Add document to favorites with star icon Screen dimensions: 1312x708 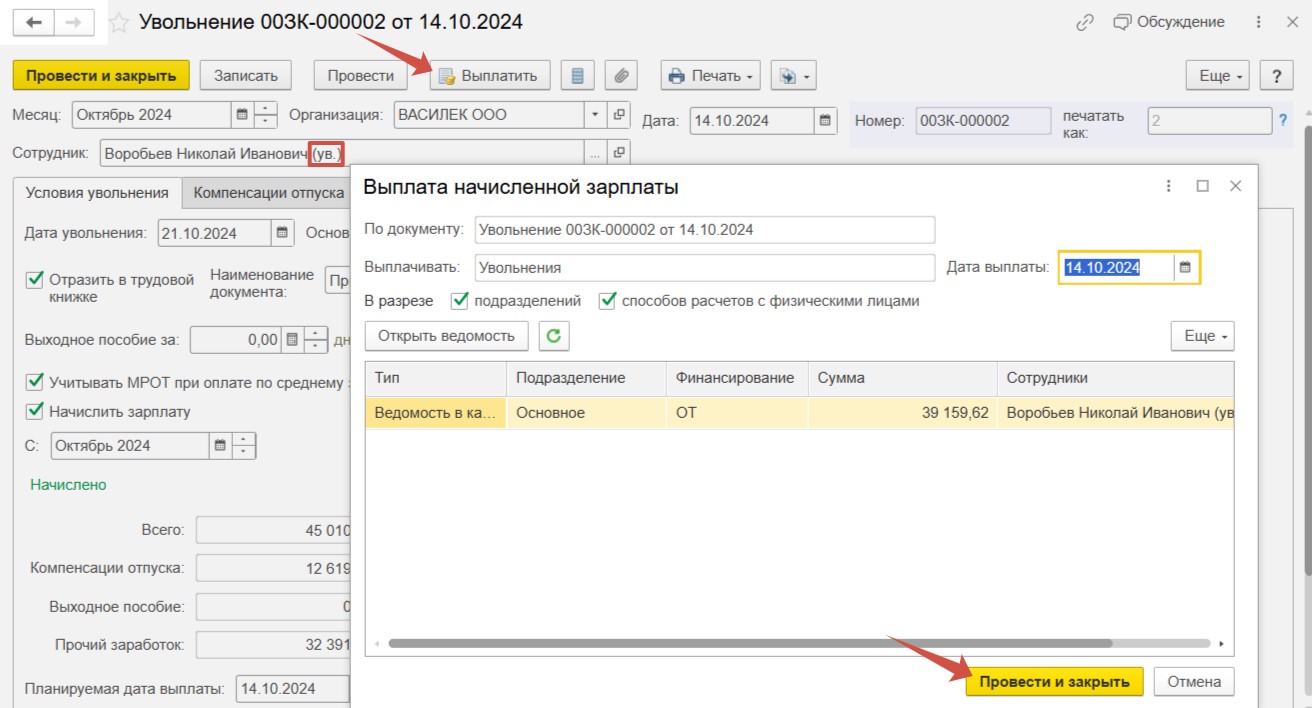pyautogui.click(x=118, y=22)
